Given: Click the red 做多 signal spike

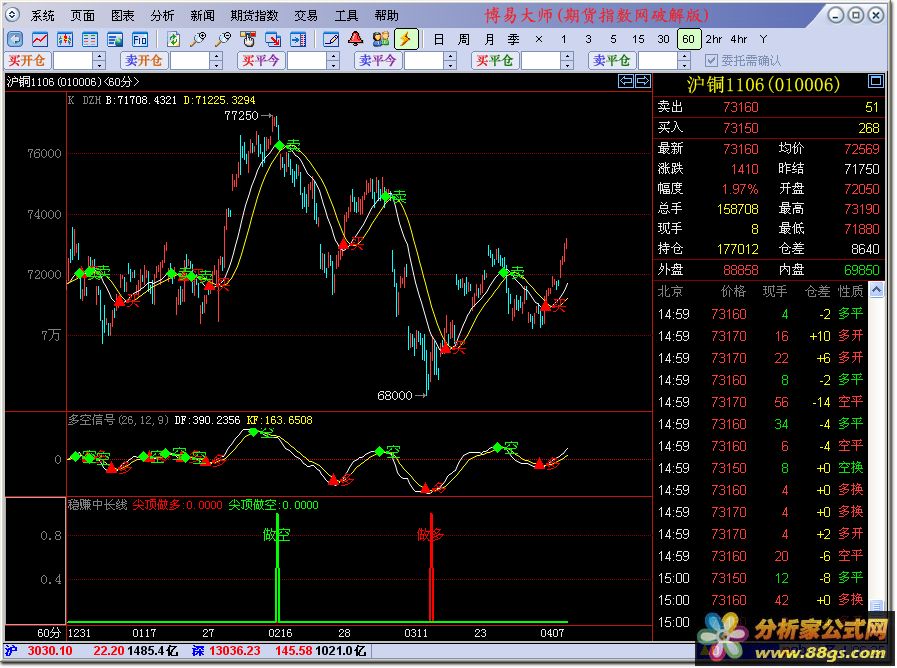Looking at the screenshot, I should point(431,567).
